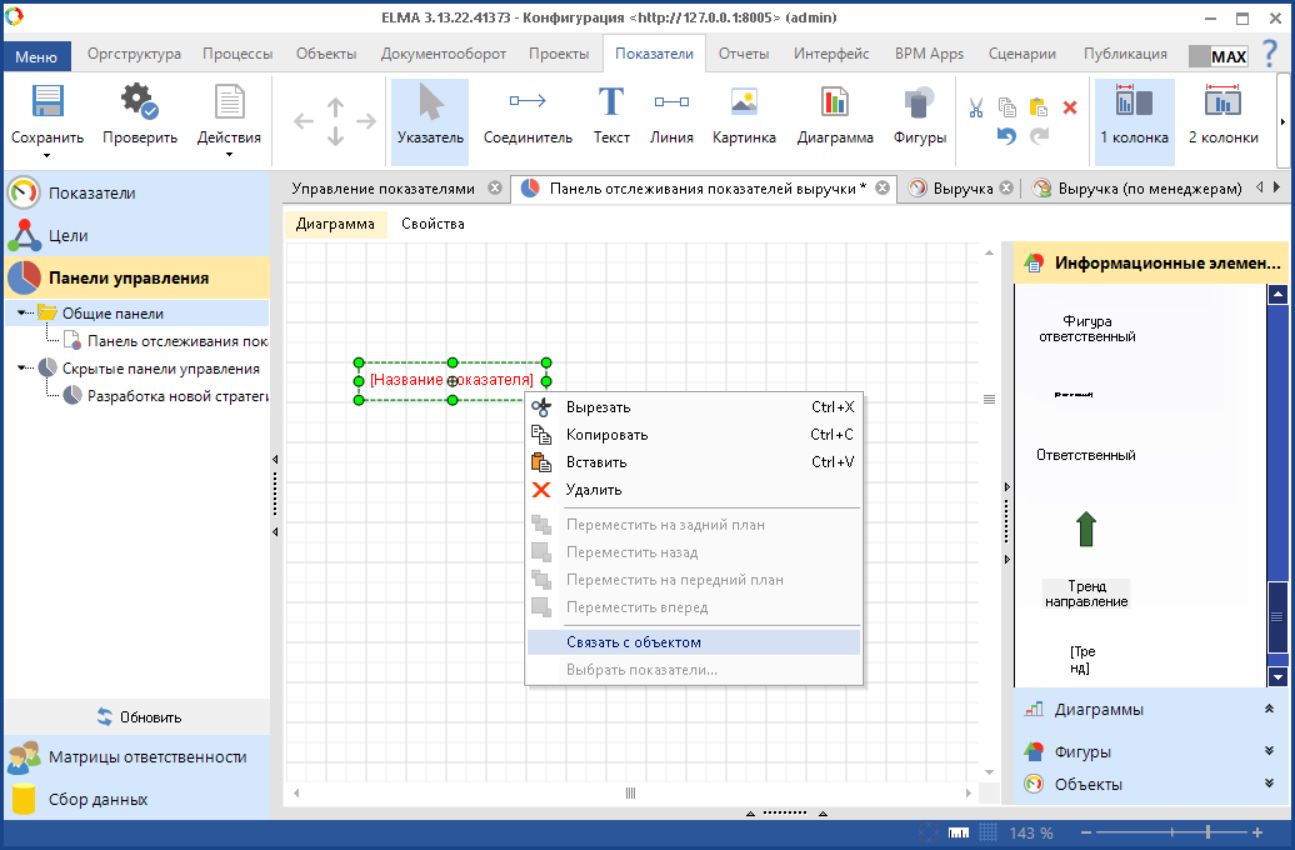This screenshot has width=1295, height=850.
Task: Open dropdown arrow under Сохранить
Action: 47,155
